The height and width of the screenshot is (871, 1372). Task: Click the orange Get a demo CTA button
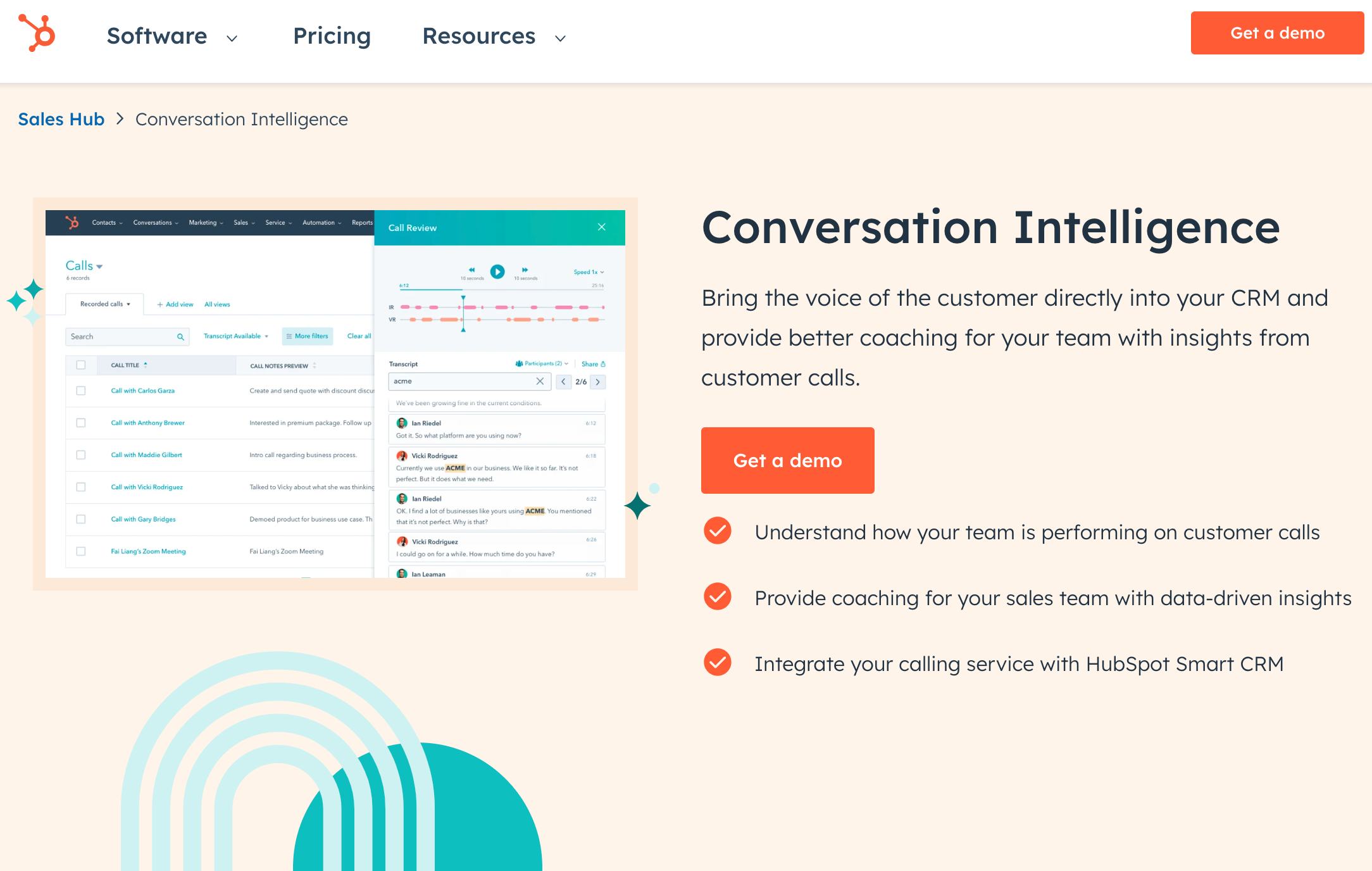point(788,460)
